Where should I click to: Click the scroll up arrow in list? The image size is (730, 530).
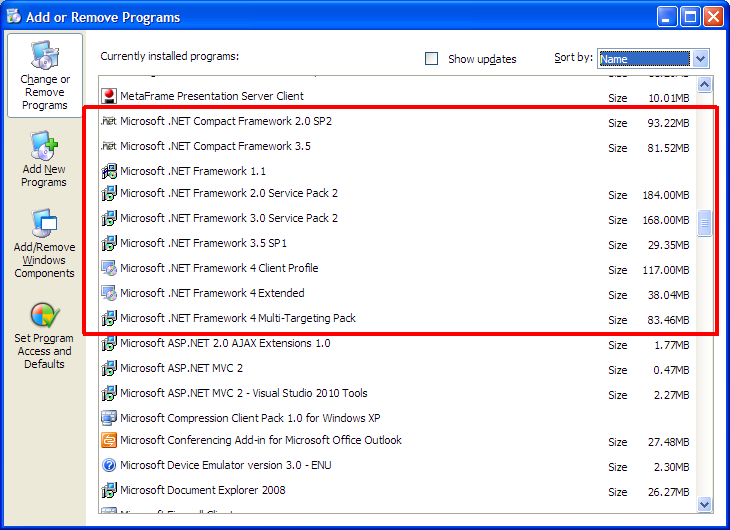point(704,84)
